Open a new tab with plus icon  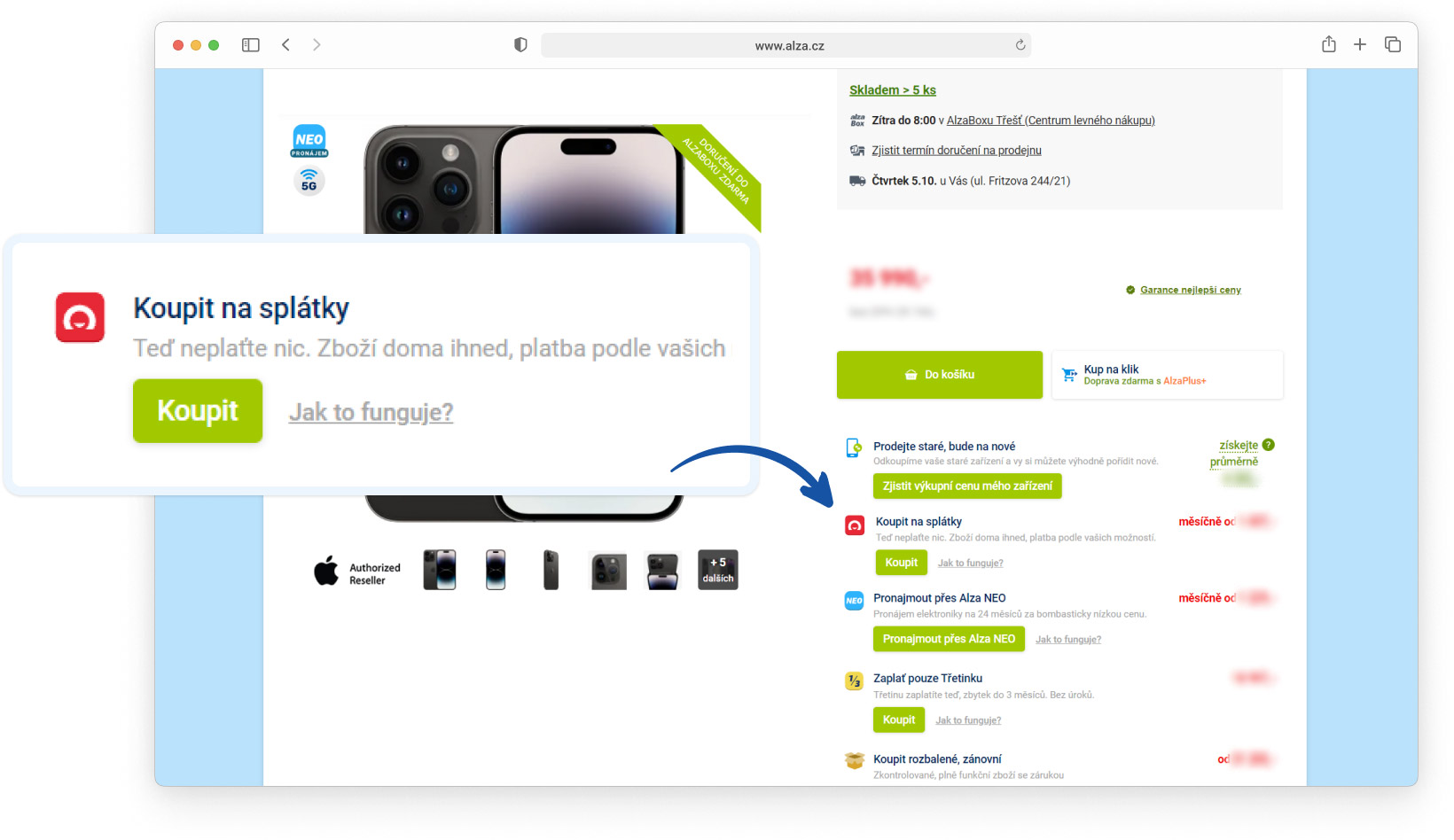click(x=1360, y=44)
